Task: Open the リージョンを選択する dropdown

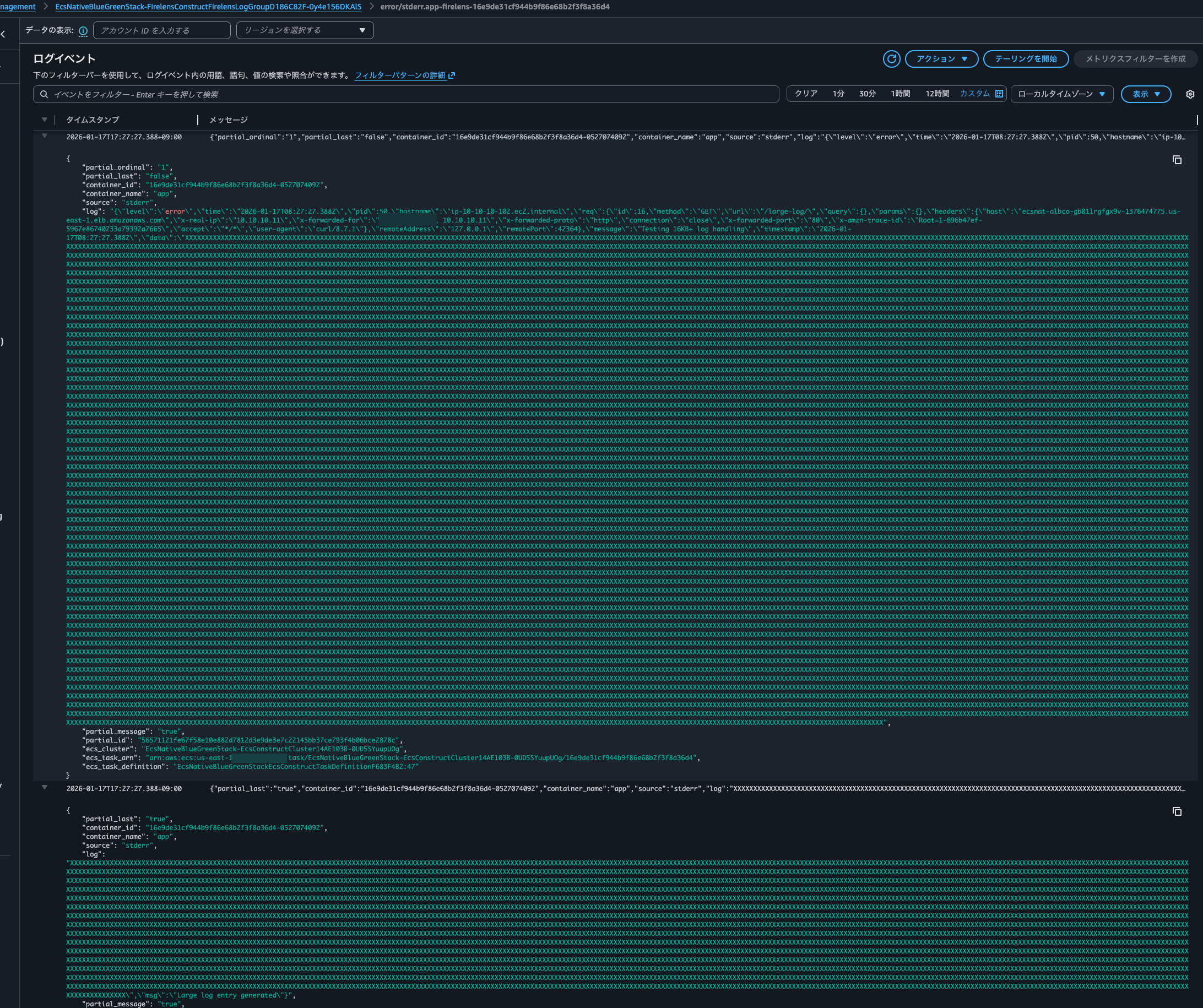Action: [305, 30]
